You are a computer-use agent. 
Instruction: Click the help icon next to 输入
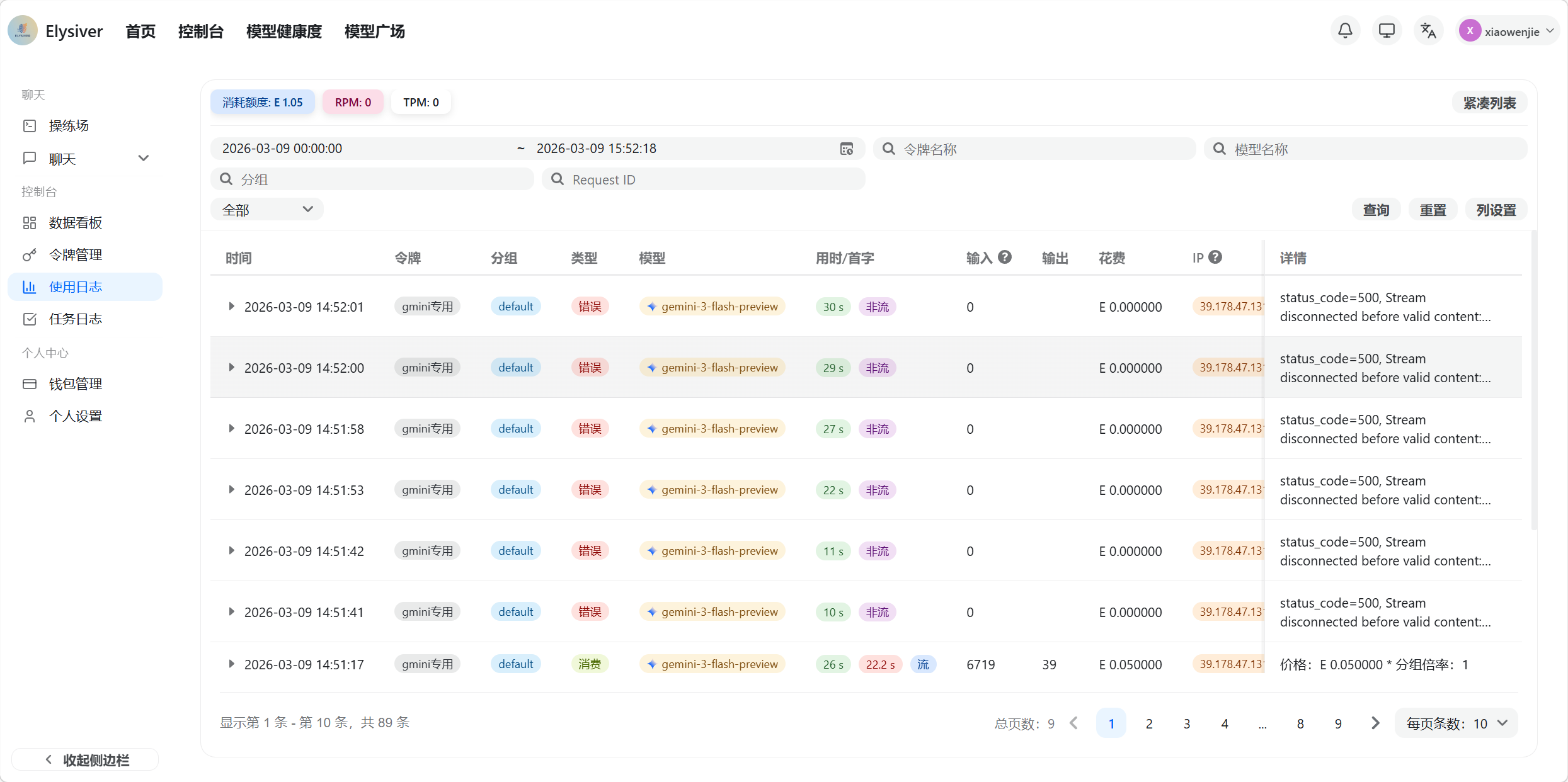point(1005,257)
